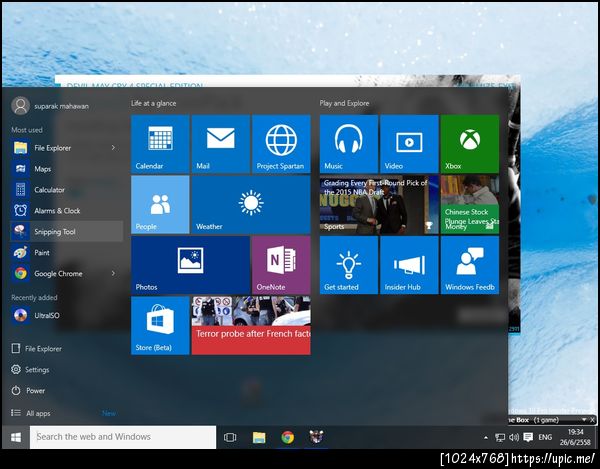600x469 pixels.
Task: Open the network icon in system tray
Action: tap(500, 438)
